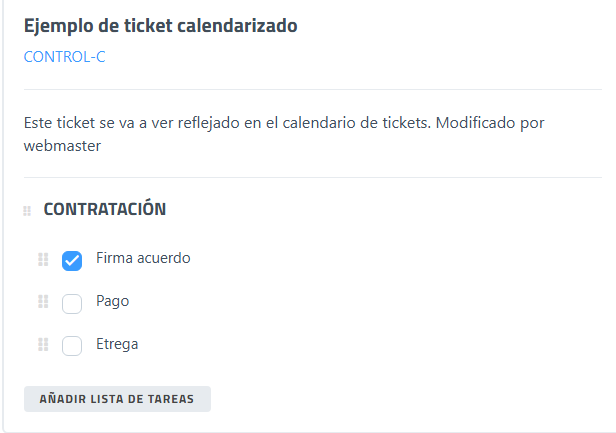Click the divider line above CONTRATACIÓN
Image resolution: width=616 pixels, height=433 pixels.
point(300,178)
